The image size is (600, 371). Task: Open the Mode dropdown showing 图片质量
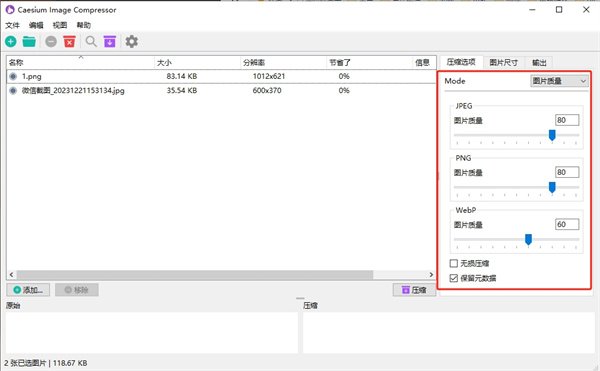pos(559,81)
